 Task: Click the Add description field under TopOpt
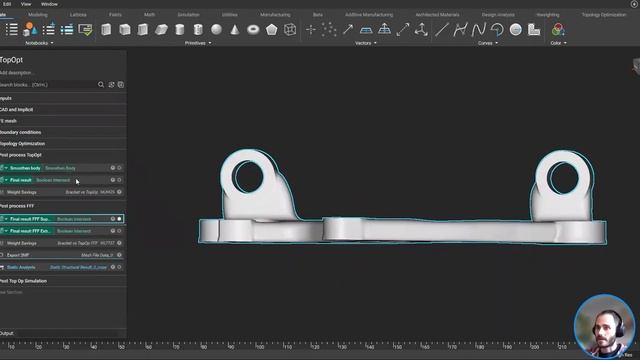(16, 73)
